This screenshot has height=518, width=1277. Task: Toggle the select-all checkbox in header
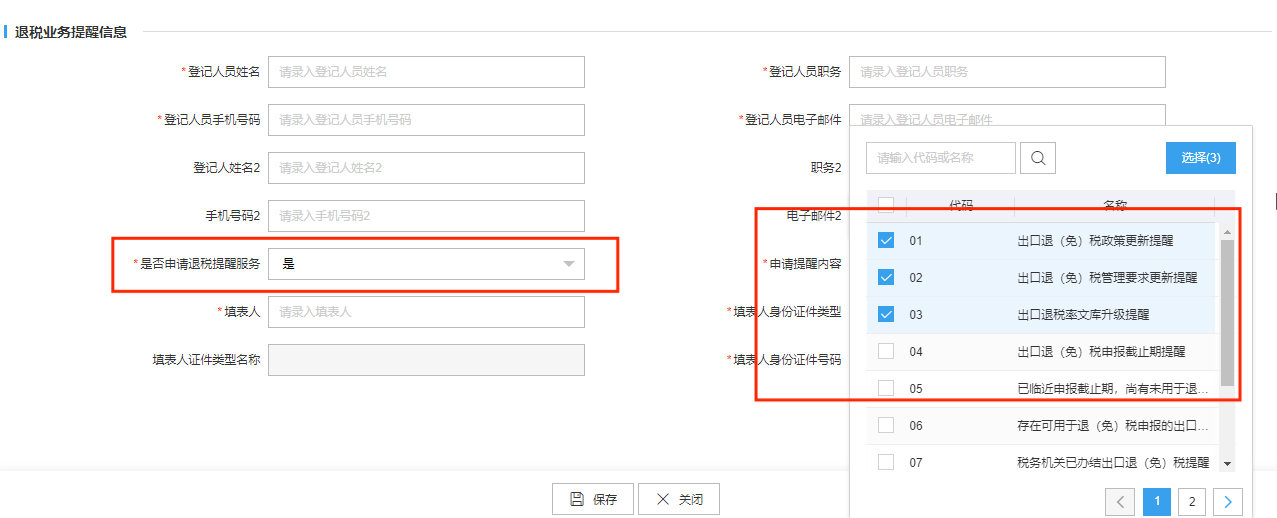pos(885,205)
